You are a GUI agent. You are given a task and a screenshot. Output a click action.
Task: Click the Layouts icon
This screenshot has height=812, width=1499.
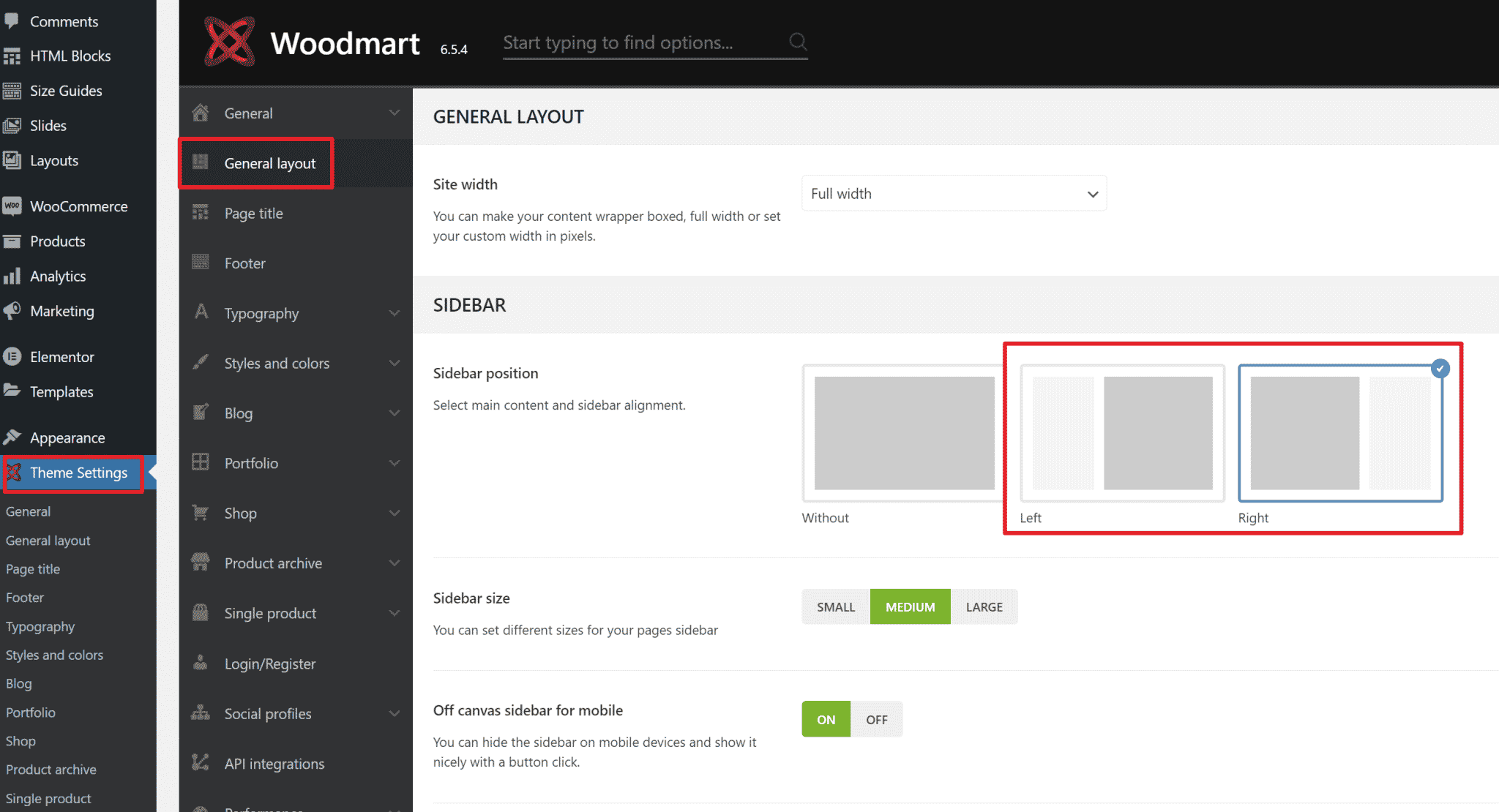point(12,160)
